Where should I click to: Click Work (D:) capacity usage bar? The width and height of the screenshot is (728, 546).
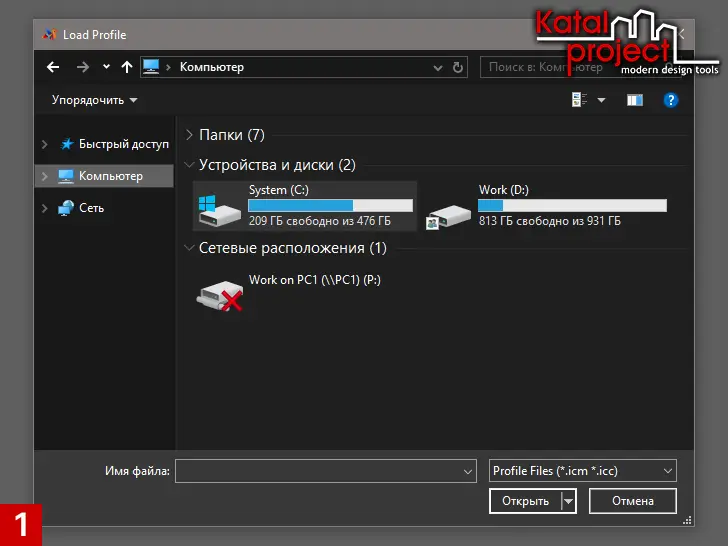pyautogui.click(x=572, y=205)
